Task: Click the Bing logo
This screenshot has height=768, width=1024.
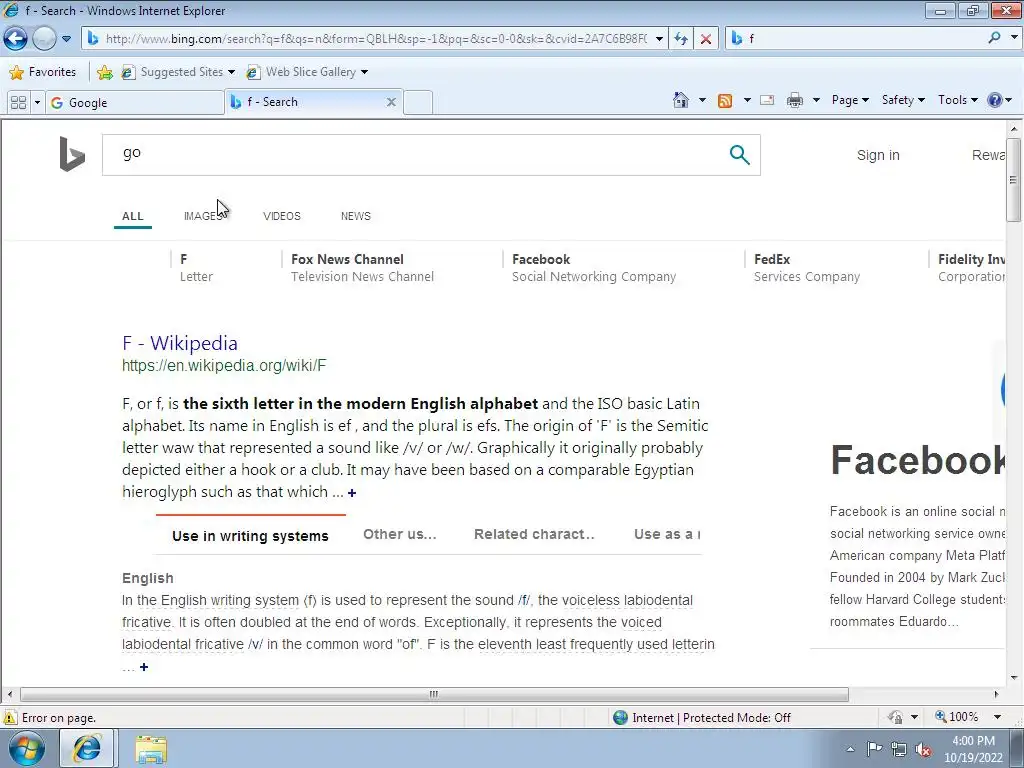Action: [72, 154]
